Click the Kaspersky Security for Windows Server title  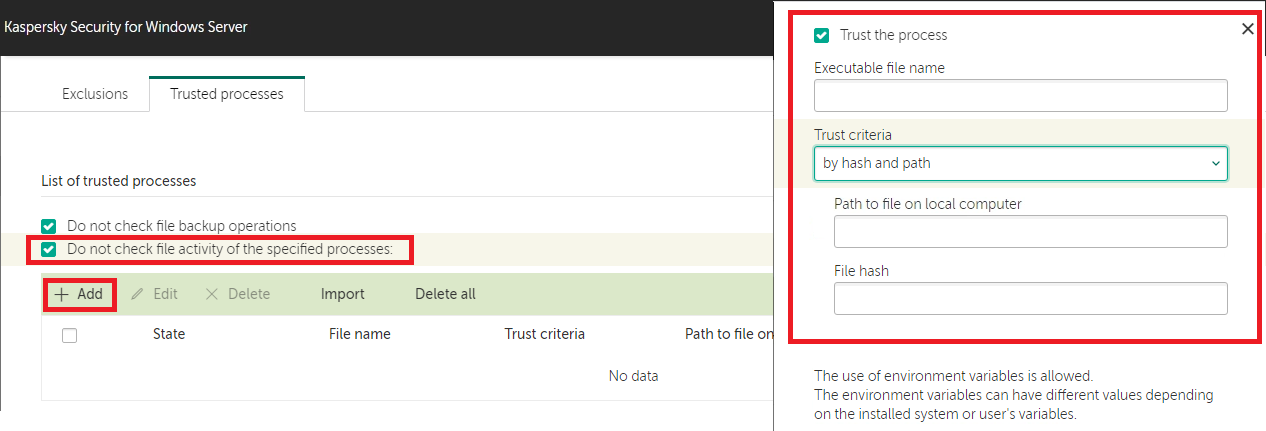(126, 27)
